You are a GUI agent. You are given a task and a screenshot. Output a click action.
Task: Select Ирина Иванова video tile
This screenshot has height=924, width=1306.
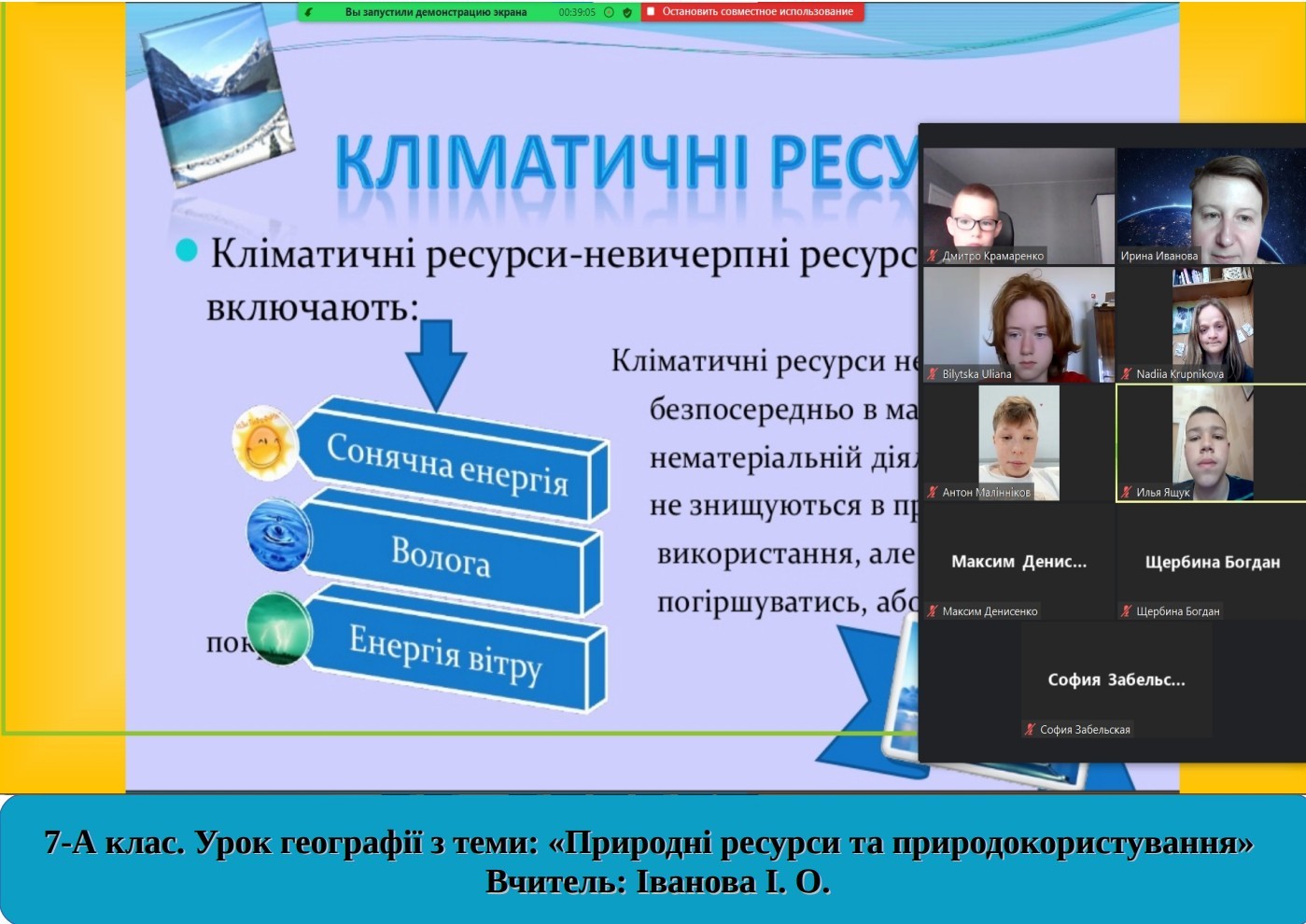1211,206
